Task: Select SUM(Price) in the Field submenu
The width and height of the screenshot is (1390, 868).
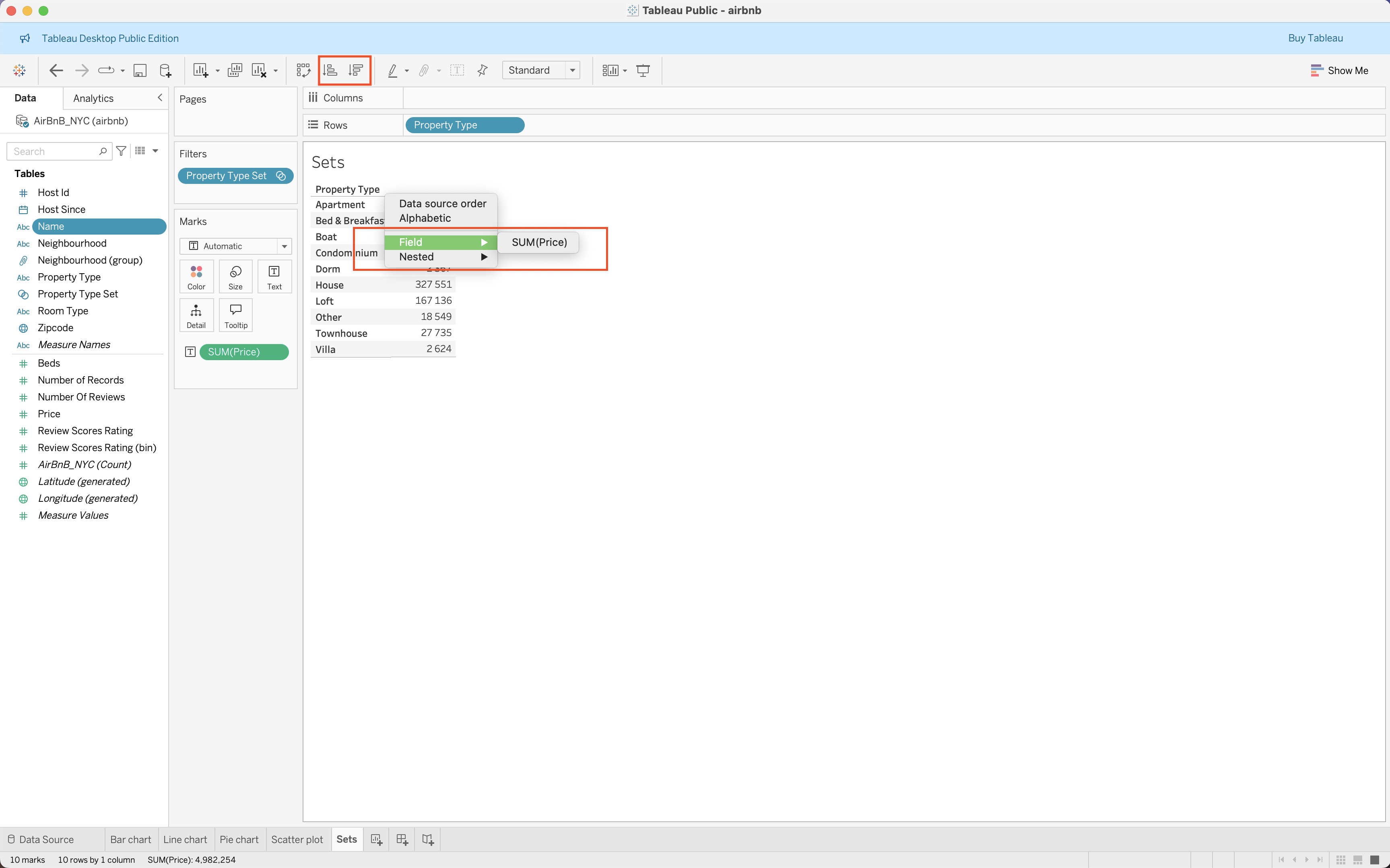Action: [x=538, y=242]
